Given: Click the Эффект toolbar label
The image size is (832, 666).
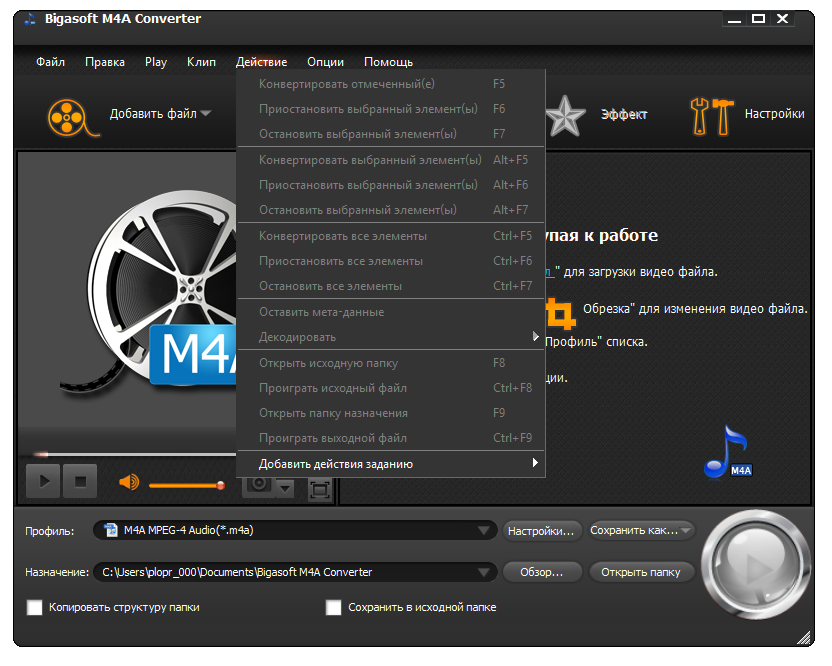Looking at the screenshot, I should 624,114.
